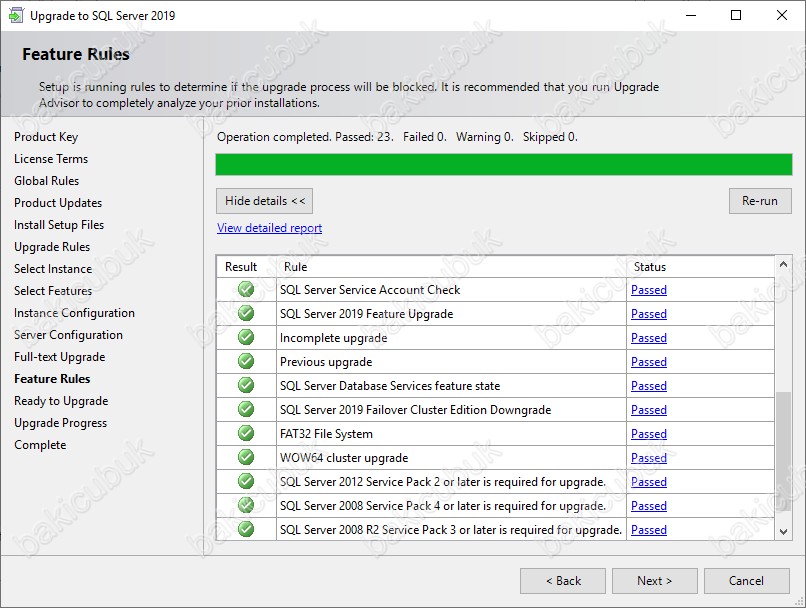Click the check icon for SQL Server 2008 R2 Service Pack 3 rule
The image size is (806, 608).
click(246, 529)
